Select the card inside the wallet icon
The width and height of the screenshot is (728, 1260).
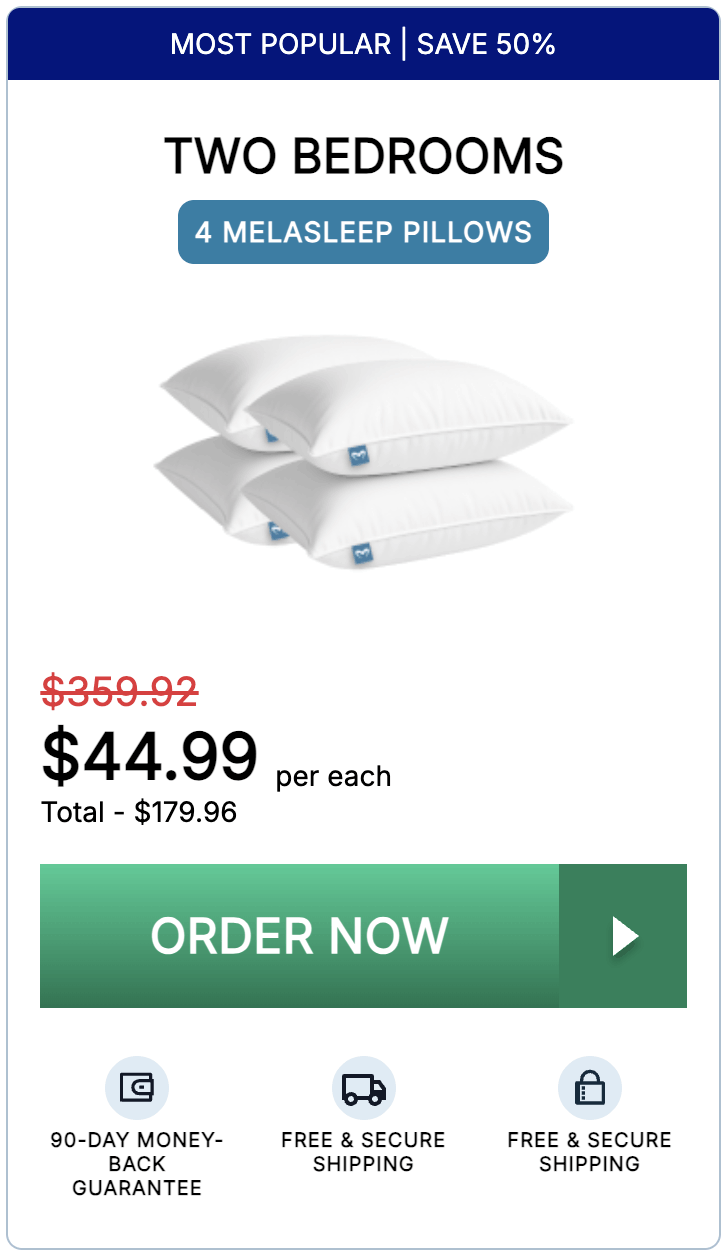(140, 1087)
